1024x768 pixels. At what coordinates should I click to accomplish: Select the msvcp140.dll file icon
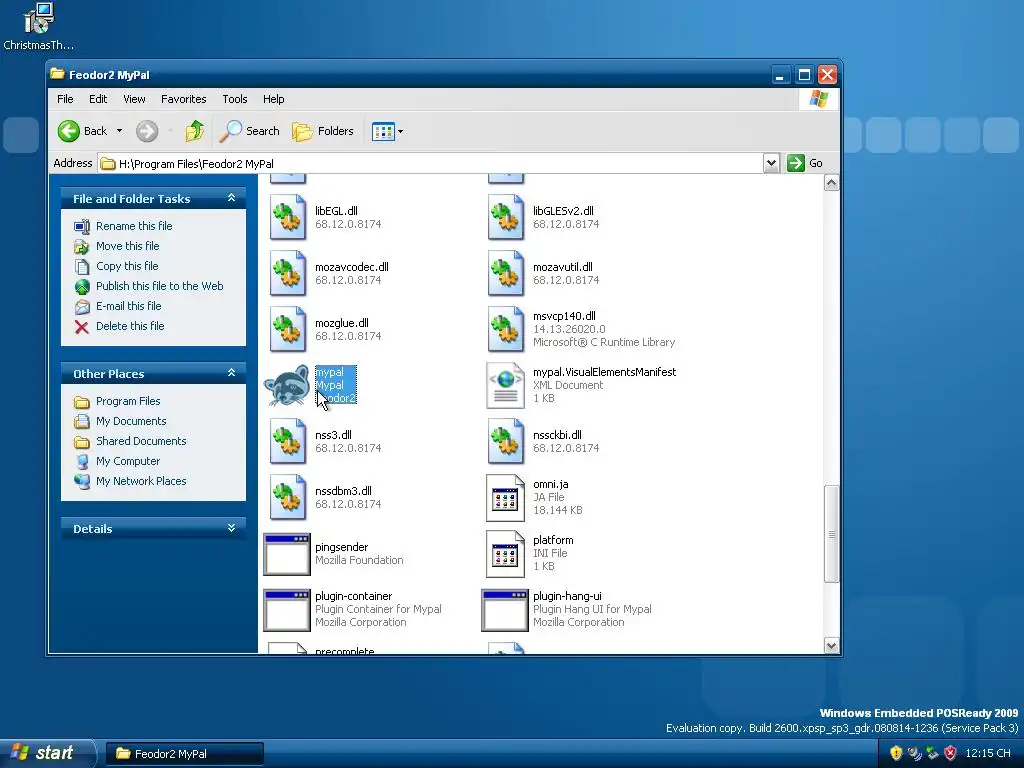tap(506, 330)
